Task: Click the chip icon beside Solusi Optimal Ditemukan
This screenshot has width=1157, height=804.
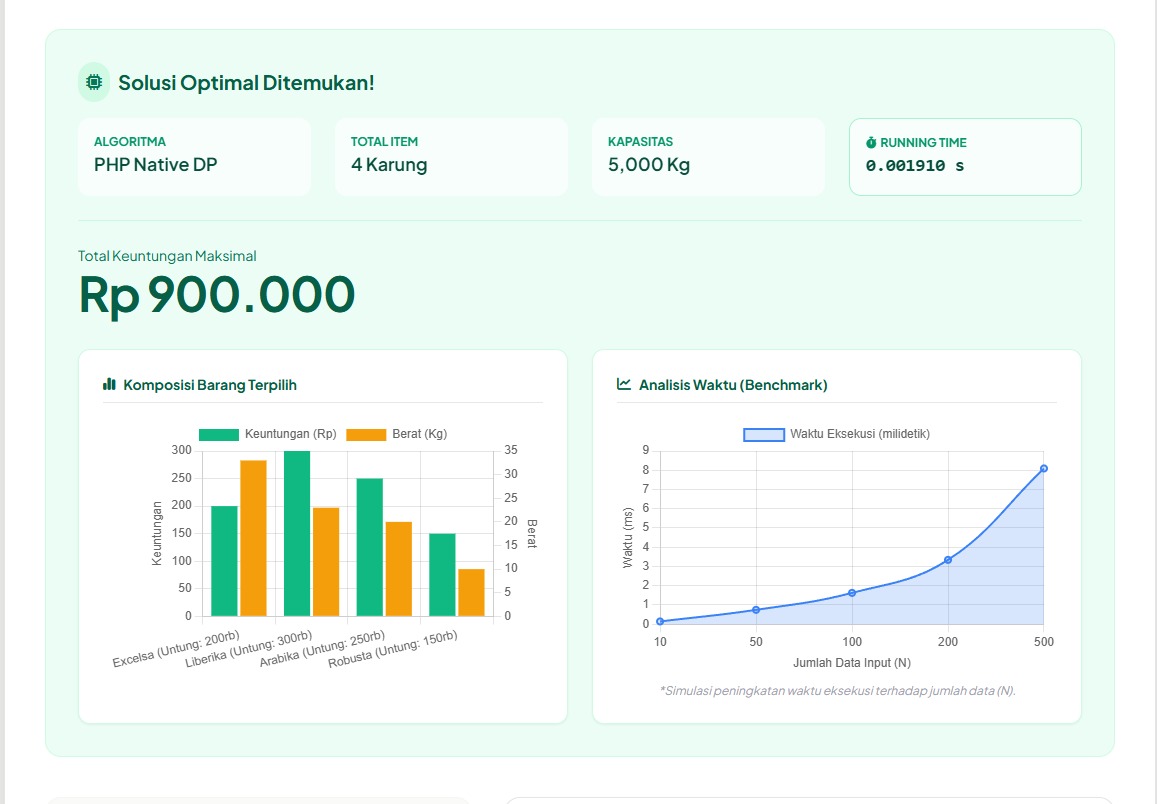Action: 94,82
